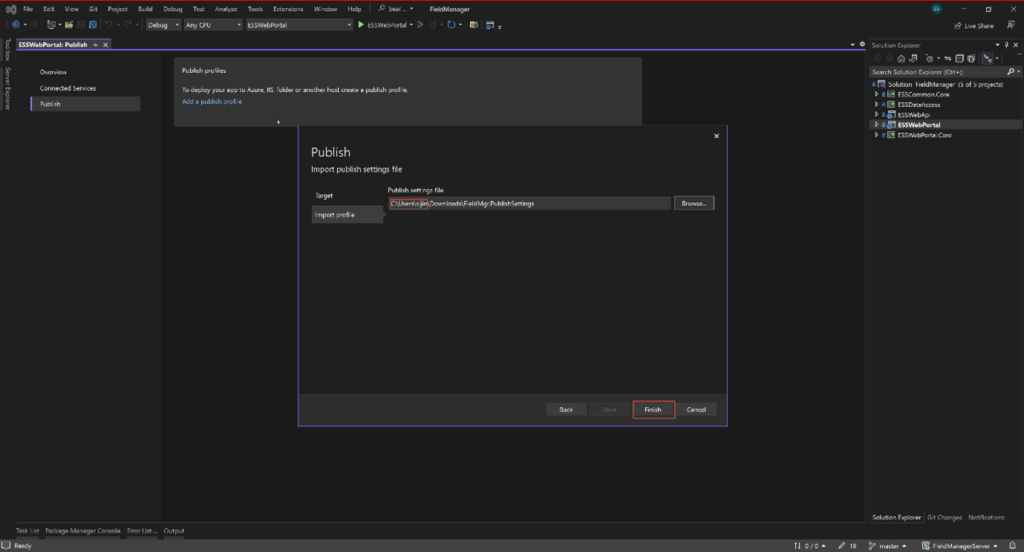Click the Redo toolbar icon

click(x=128, y=25)
